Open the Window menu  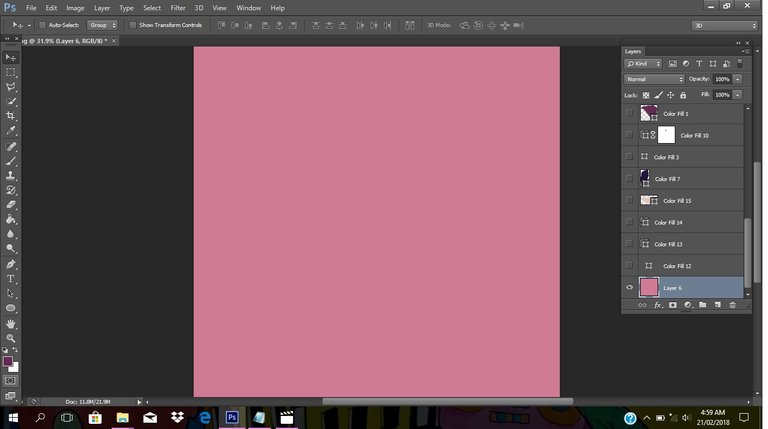tap(249, 8)
